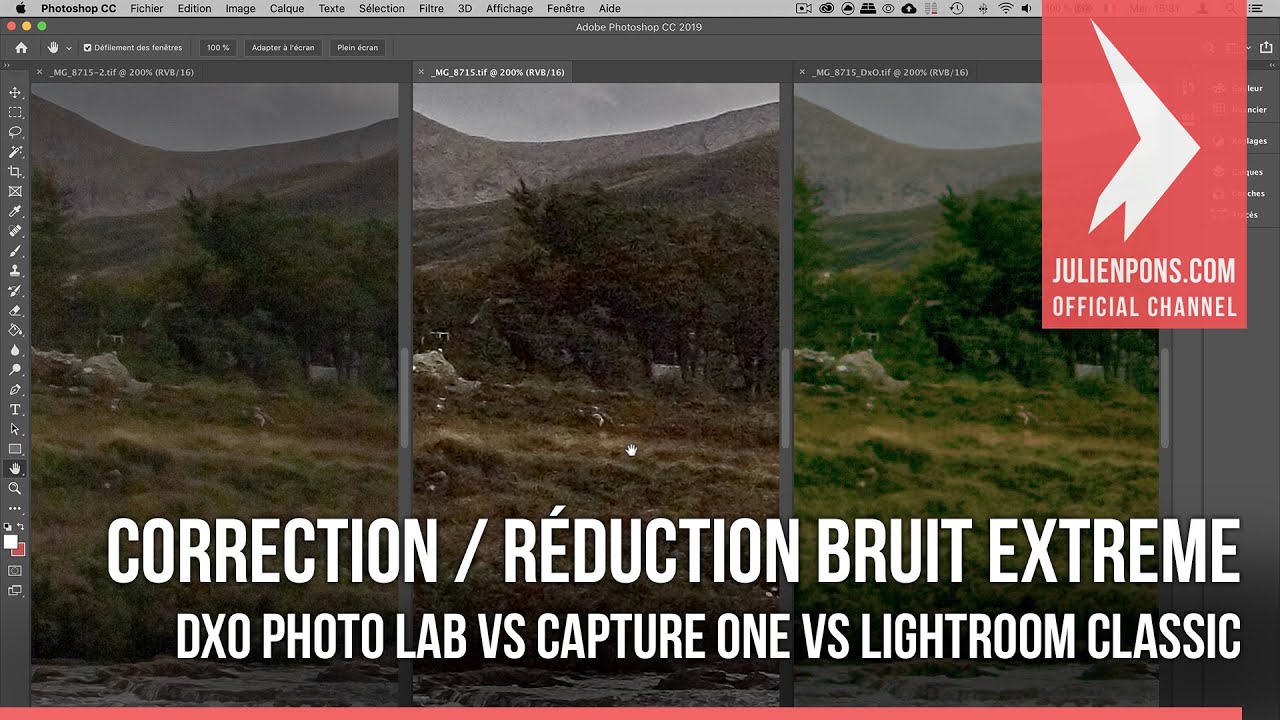The image size is (1280, 720).
Task: Swap foreground and background colors
Action: 21,526
